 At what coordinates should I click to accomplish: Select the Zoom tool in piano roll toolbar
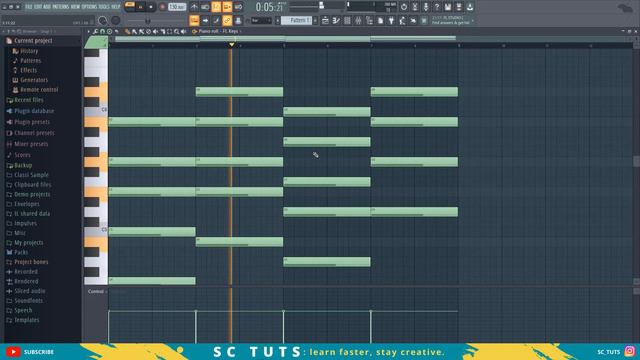click(x=177, y=31)
